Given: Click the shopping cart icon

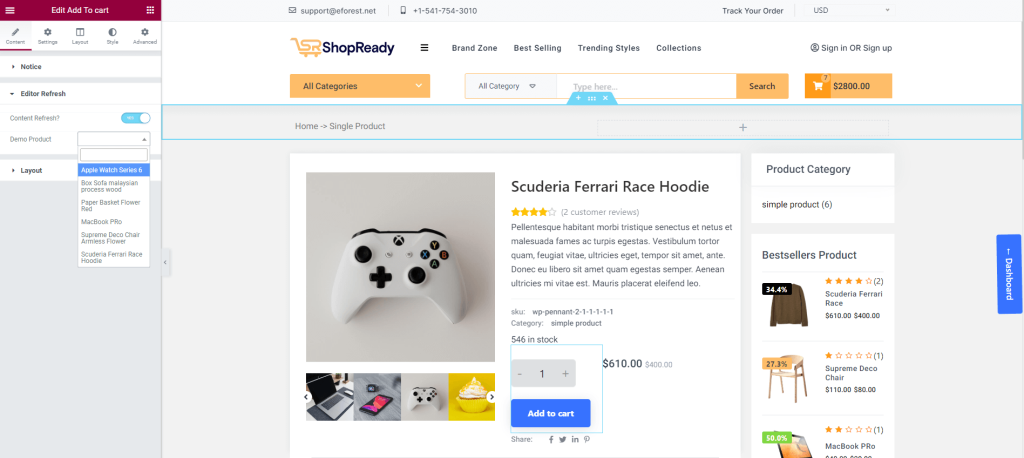Looking at the screenshot, I should click(x=818, y=86).
